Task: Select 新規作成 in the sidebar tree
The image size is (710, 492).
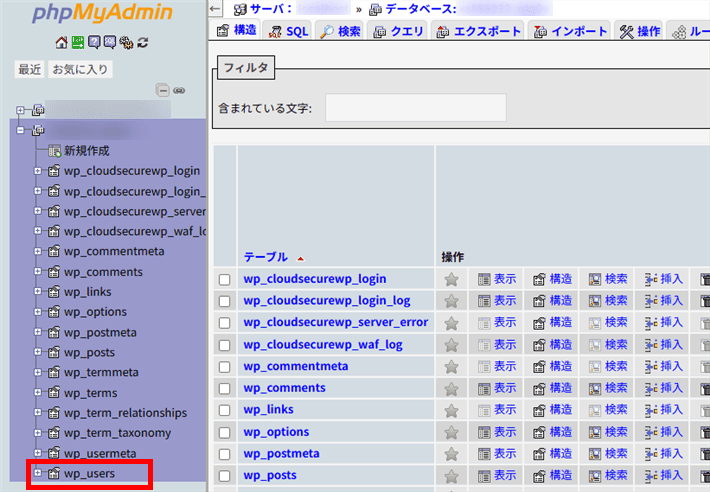Action: click(86, 151)
